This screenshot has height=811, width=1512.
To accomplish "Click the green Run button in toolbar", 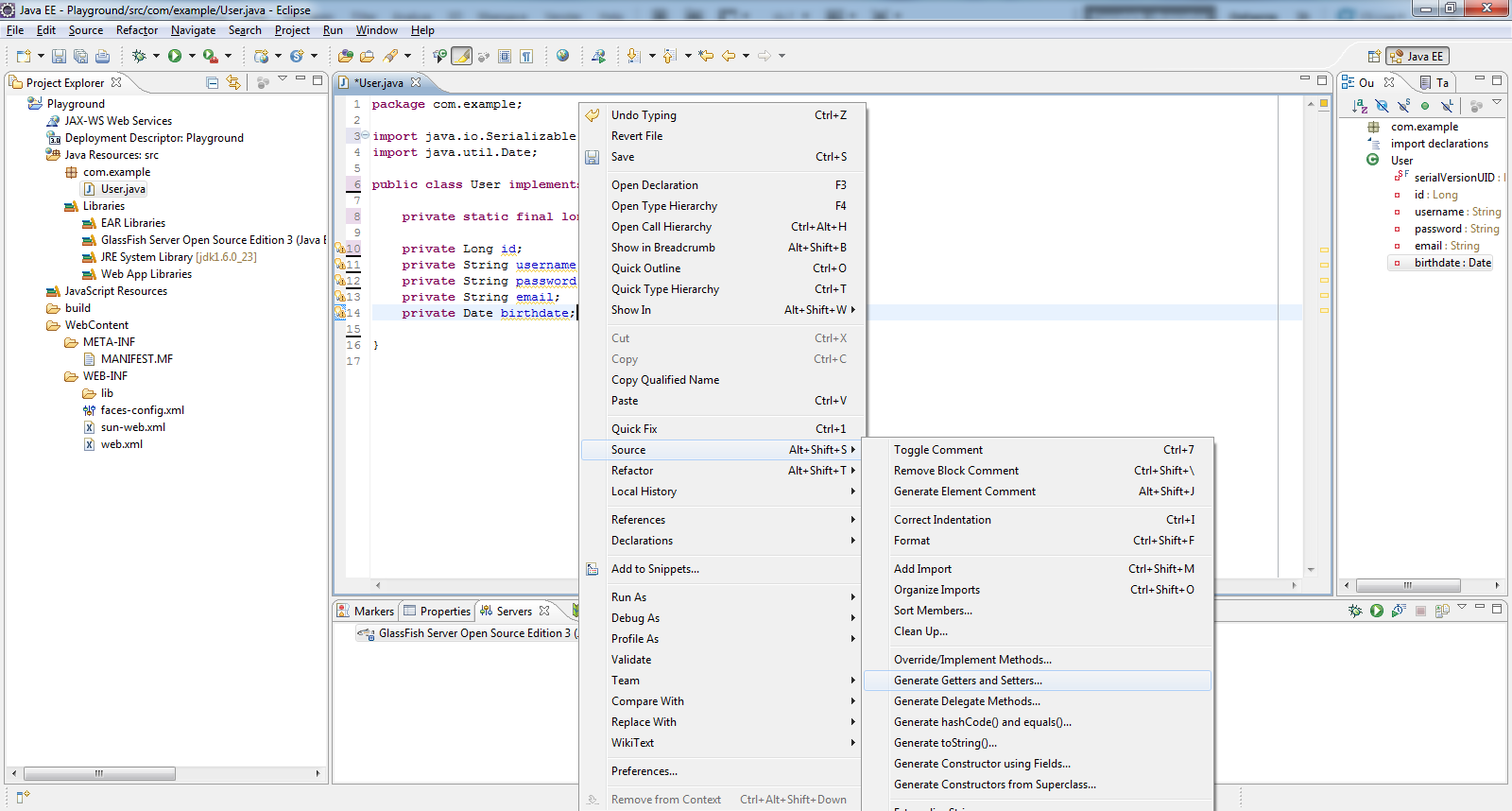I will click(x=174, y=56).
